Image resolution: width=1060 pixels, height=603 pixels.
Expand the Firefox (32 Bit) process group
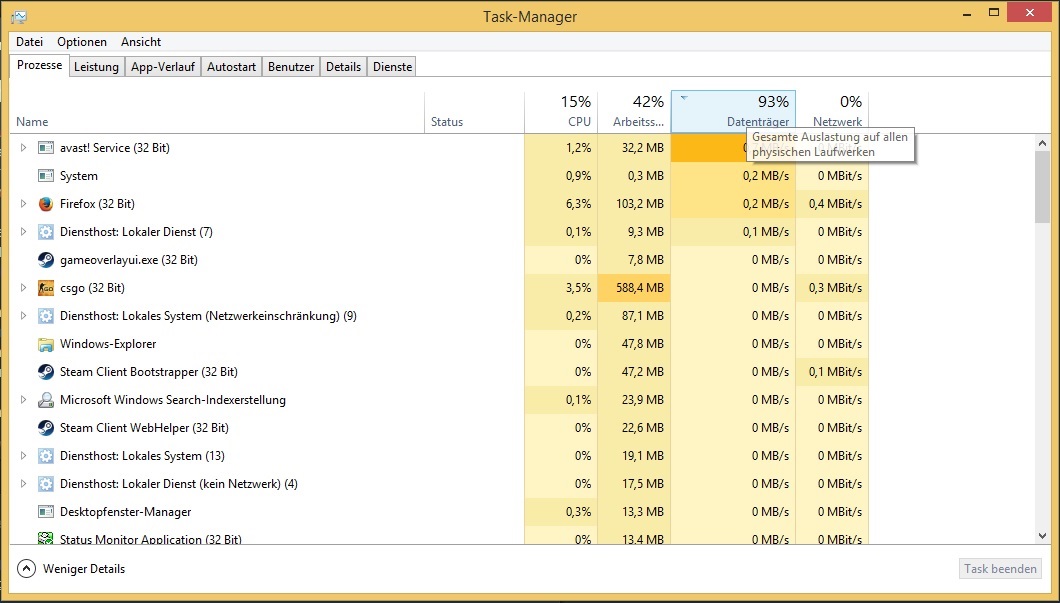pyautogui.click(x=23, y=203)
